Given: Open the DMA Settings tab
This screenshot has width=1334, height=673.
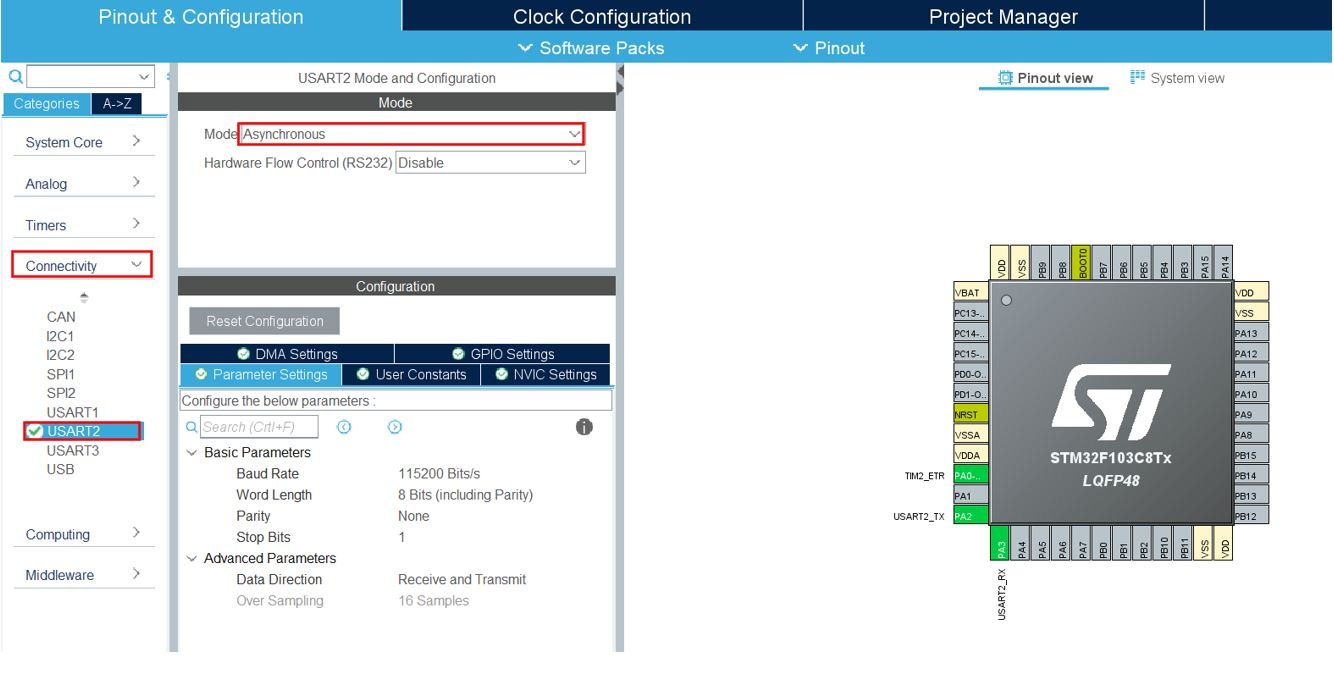Looking at the screenshot, I should (287, 354).
